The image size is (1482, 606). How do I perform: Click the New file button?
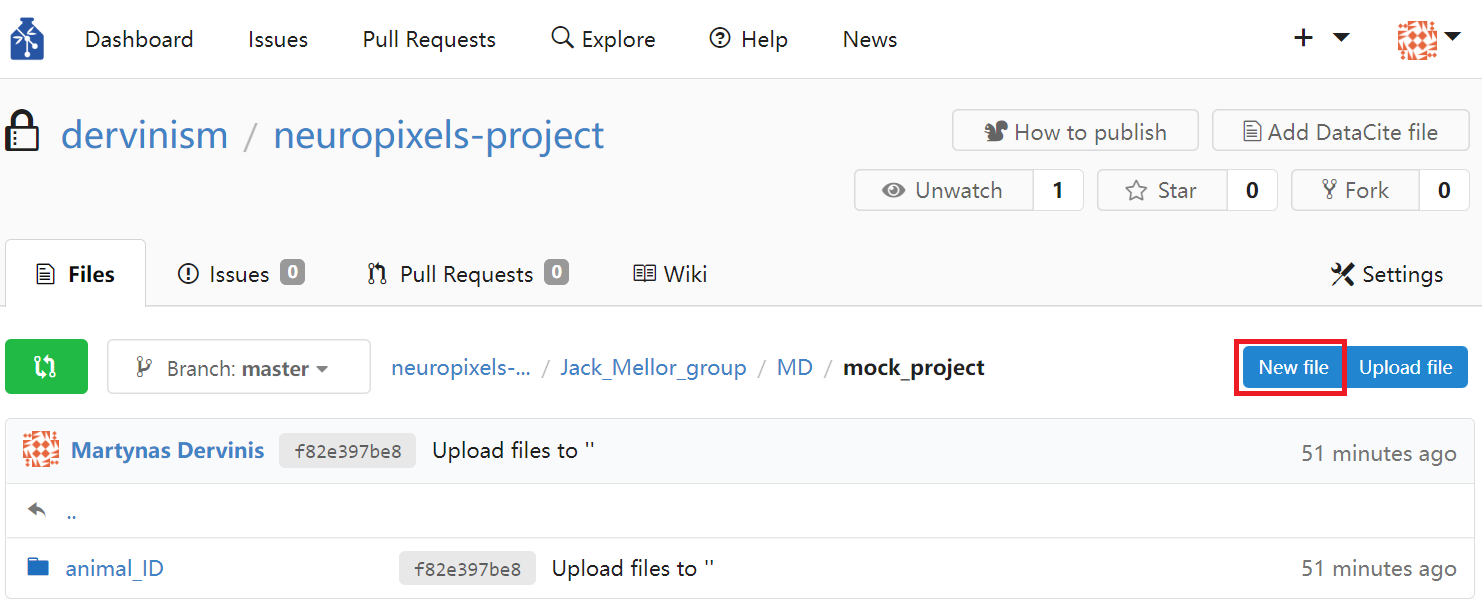pos(1293,367)
